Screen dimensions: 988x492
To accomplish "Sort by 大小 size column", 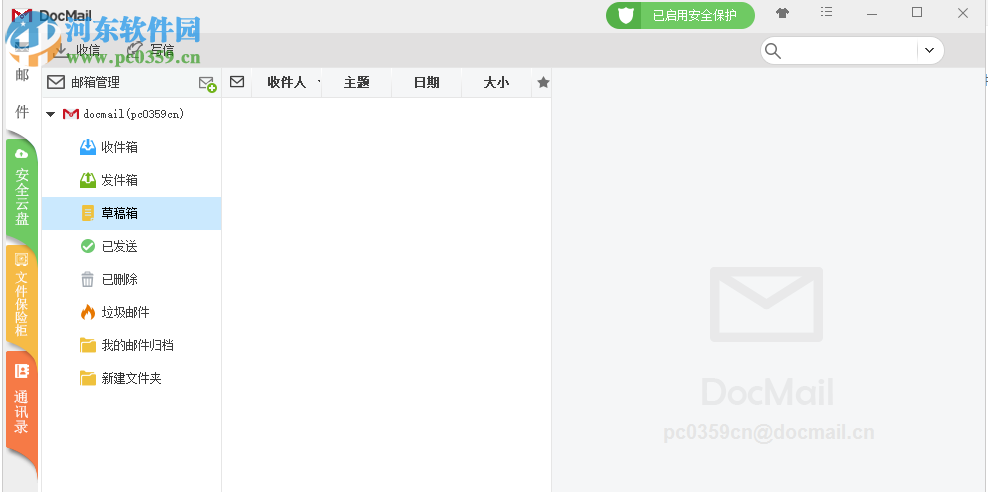I will 497,83.
